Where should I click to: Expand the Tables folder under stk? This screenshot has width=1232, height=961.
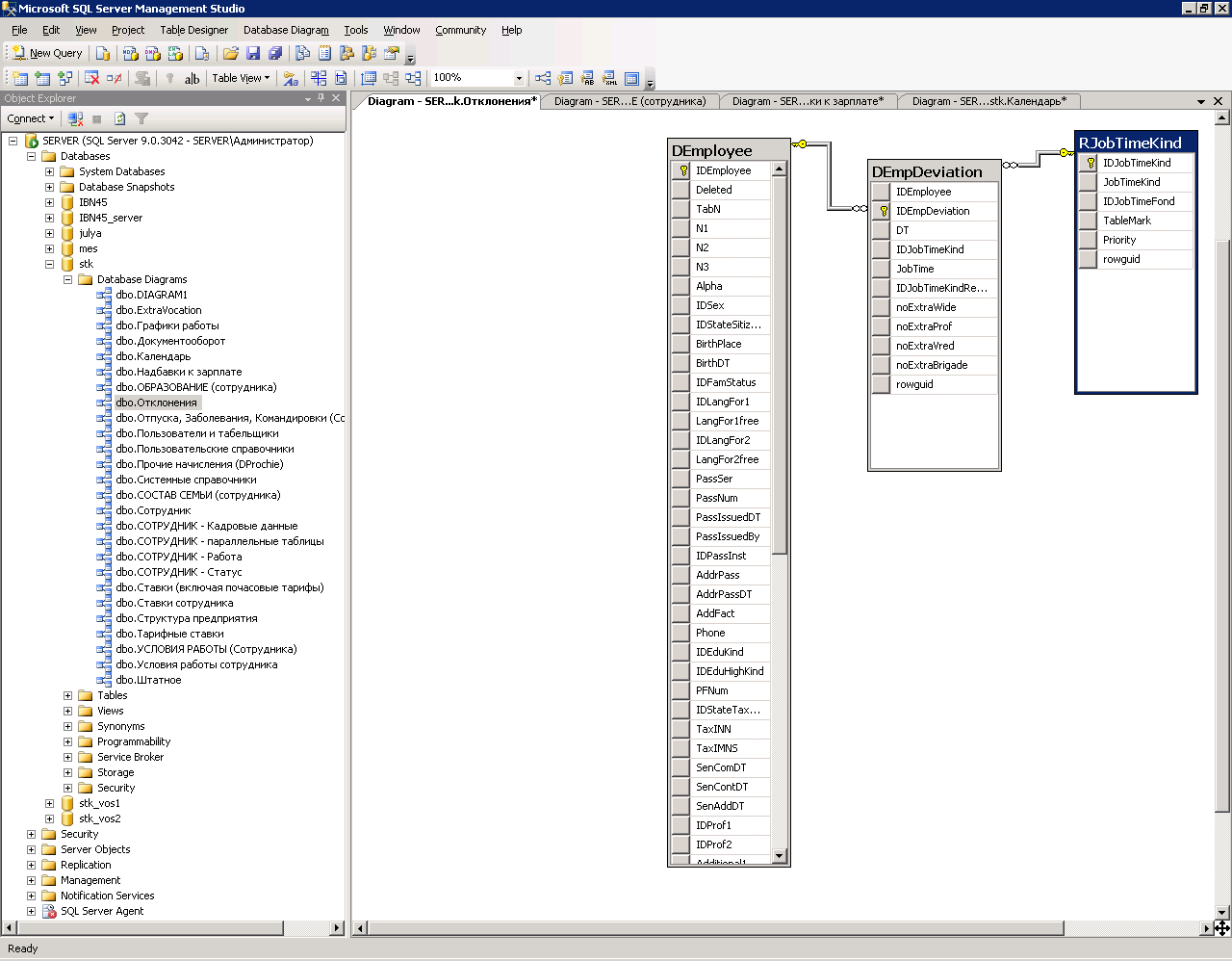click(x=67, y=695)
